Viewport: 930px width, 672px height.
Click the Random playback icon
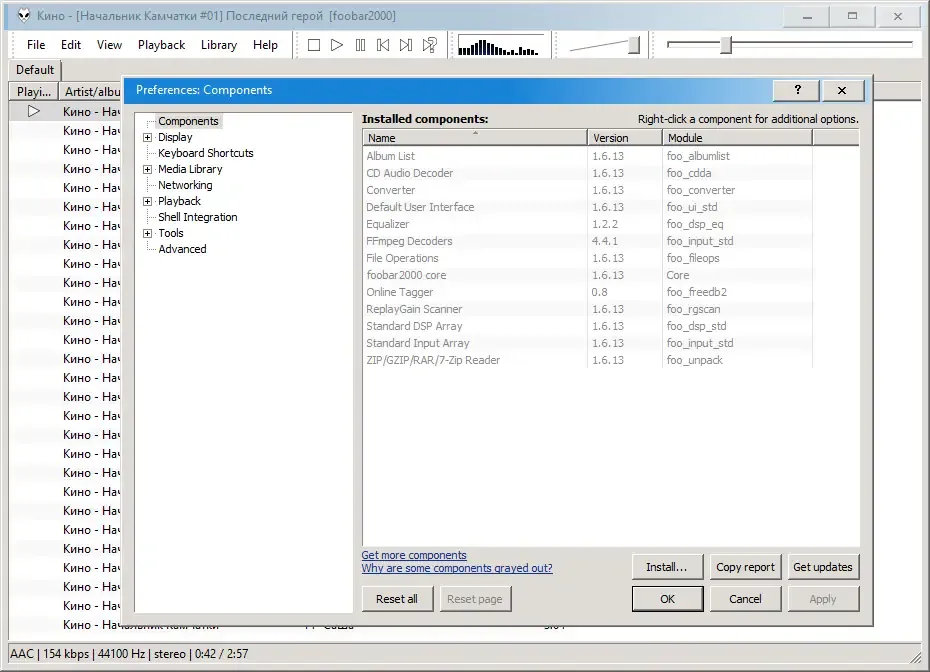pos(429,45)
